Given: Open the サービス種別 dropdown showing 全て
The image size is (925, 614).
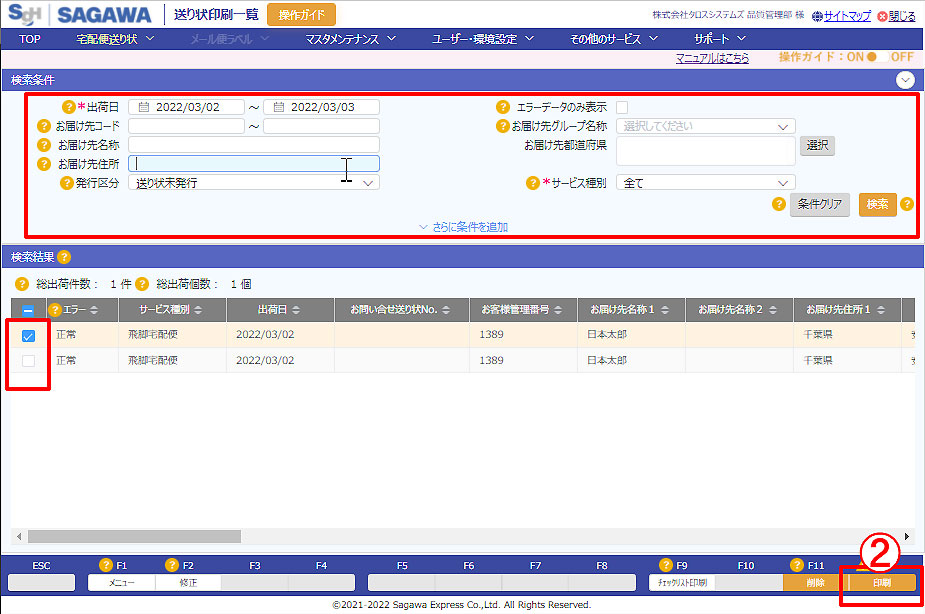Looking at the screenshot, I should pos(705,183).
